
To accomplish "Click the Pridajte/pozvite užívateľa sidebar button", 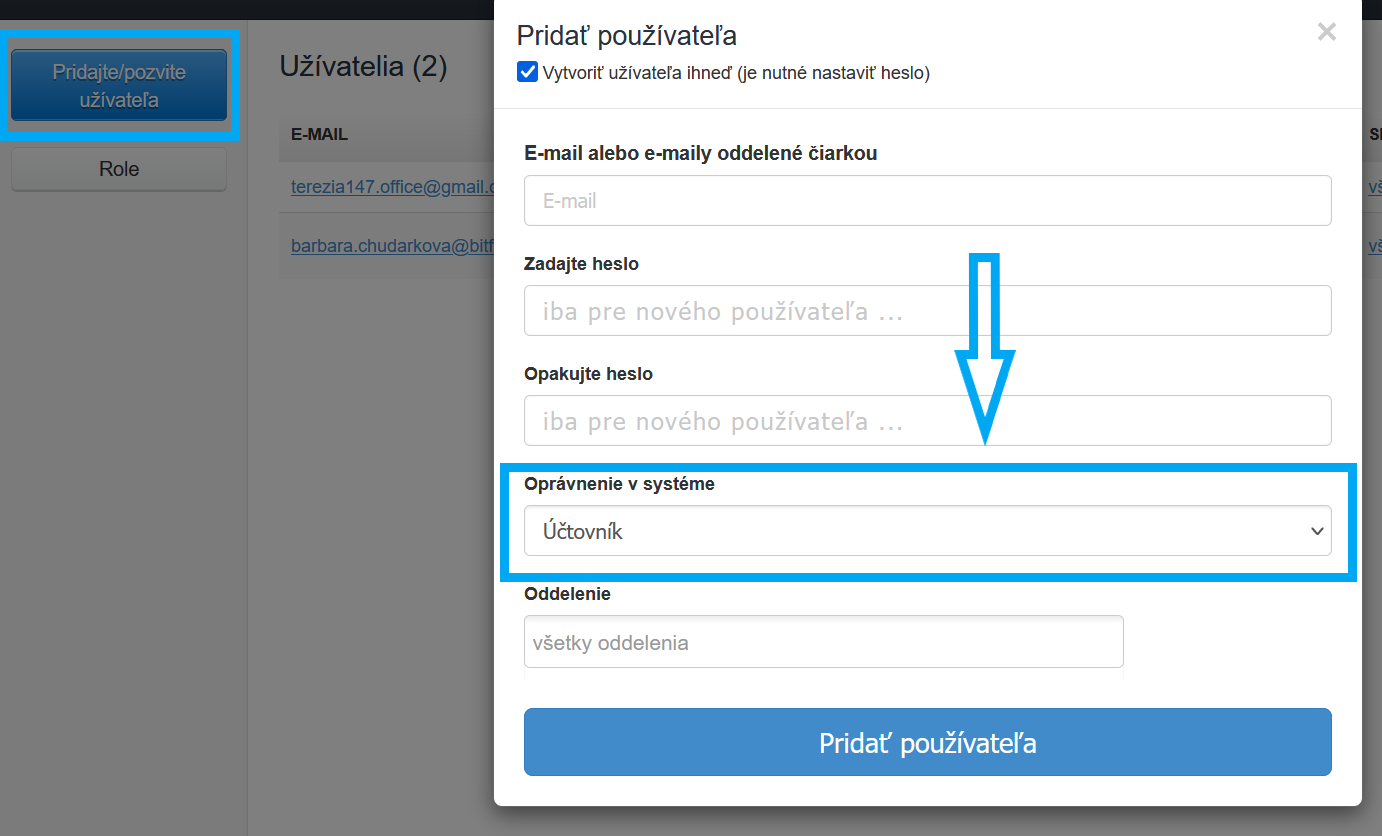I will click(119, 86).
